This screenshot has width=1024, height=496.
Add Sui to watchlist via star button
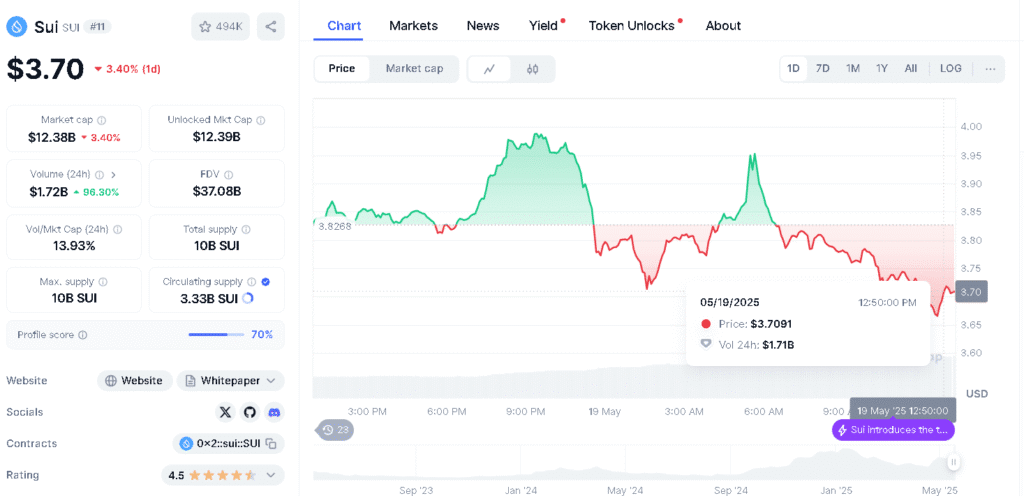[220, 27]
